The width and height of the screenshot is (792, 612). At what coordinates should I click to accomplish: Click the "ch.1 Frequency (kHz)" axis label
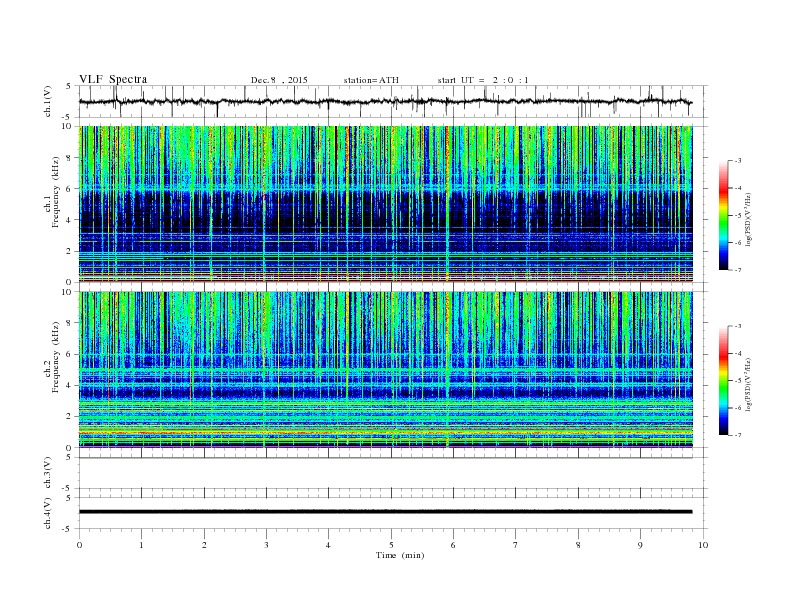pos(52,192)
